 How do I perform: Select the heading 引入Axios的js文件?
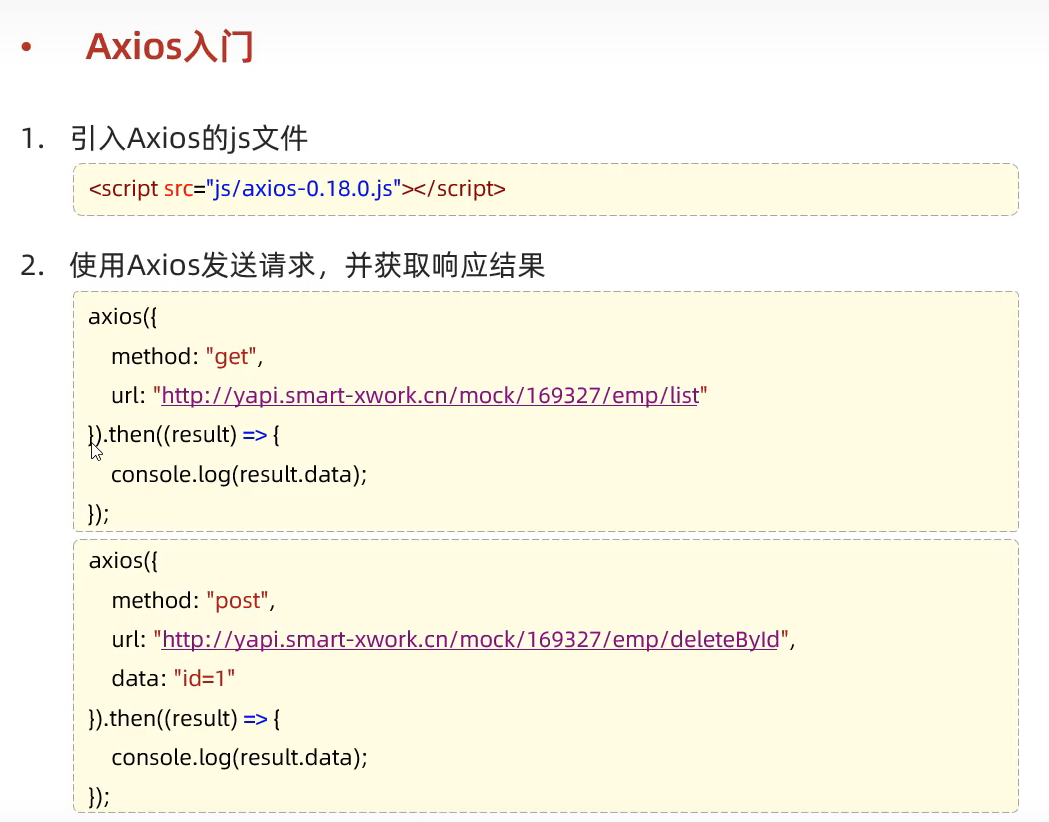[x=189, y=138]
